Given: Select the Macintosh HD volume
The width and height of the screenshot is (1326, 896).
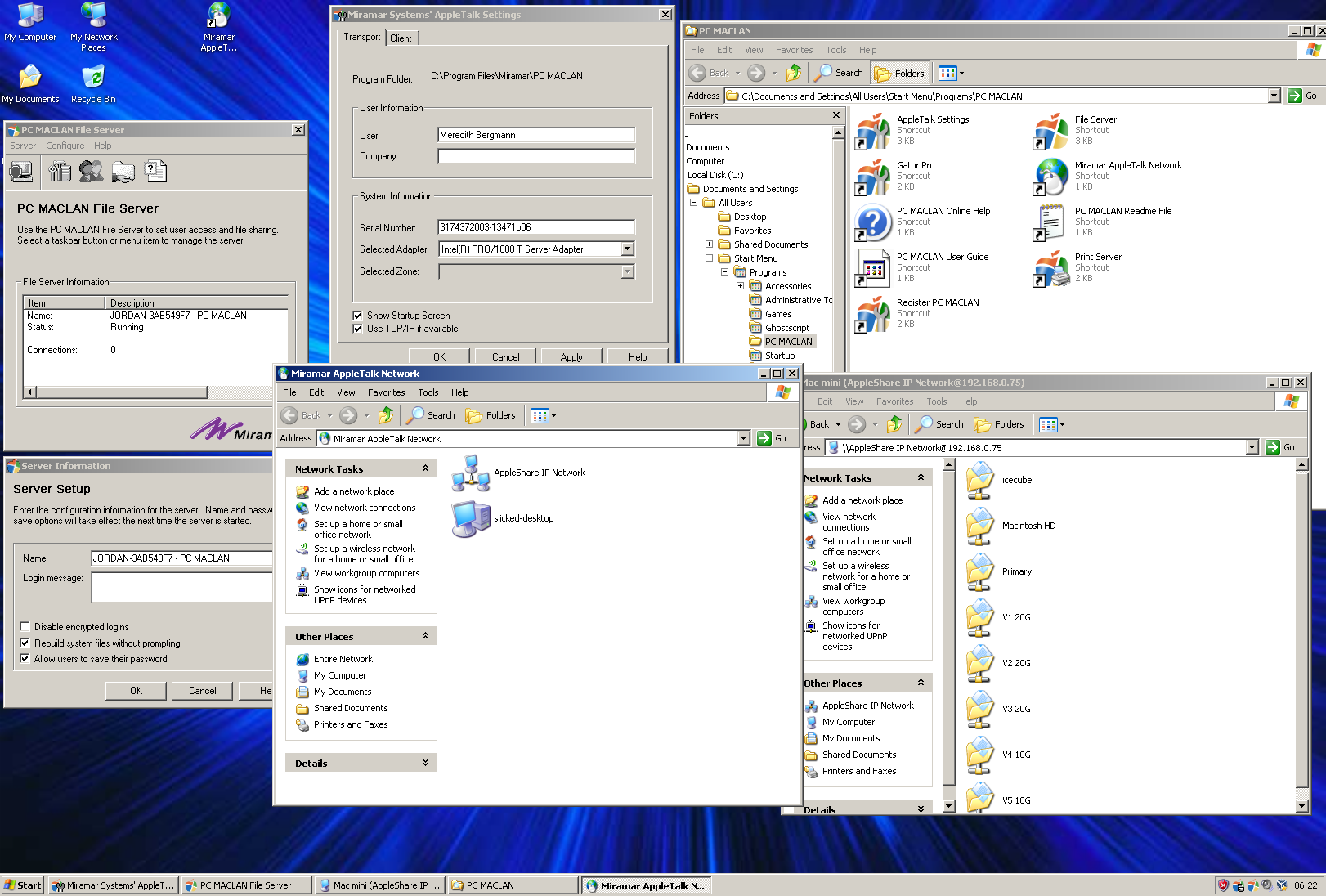Looking at the screenshot, I should click(x=979, y=526).
